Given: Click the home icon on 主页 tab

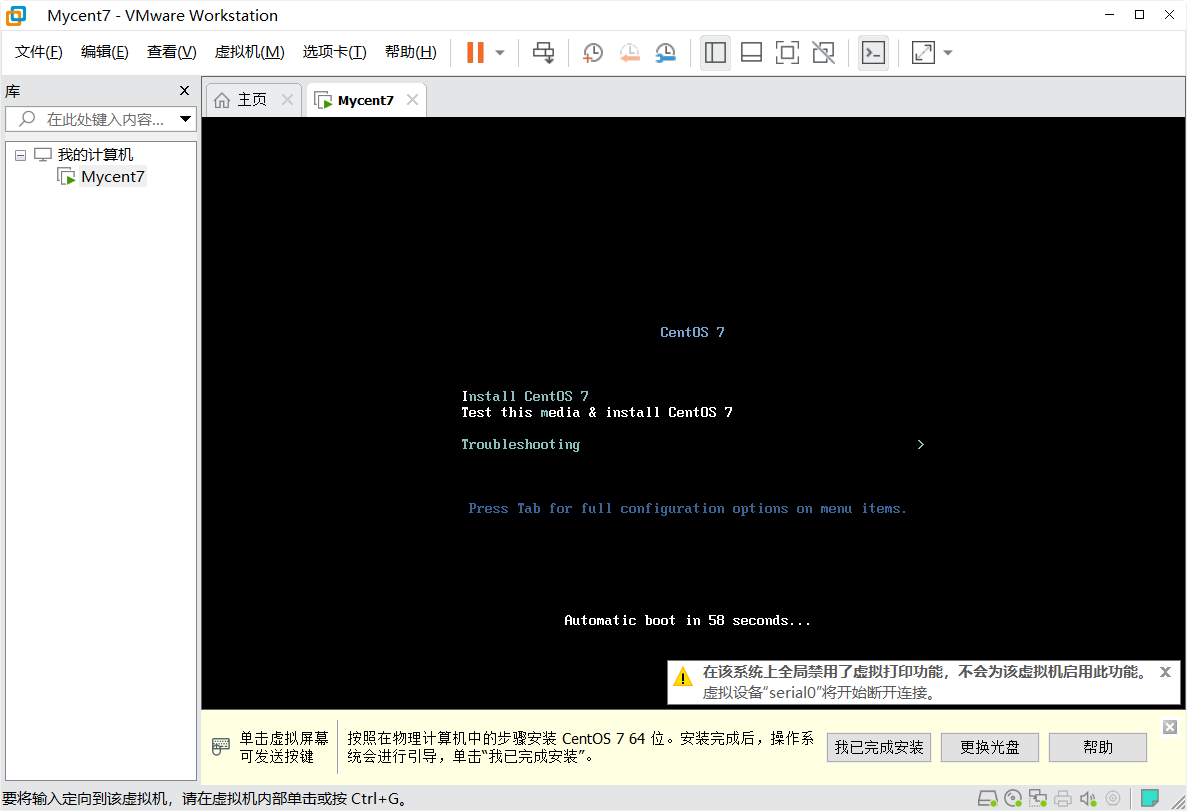Looking at the screenshot, I should (222, 100).
